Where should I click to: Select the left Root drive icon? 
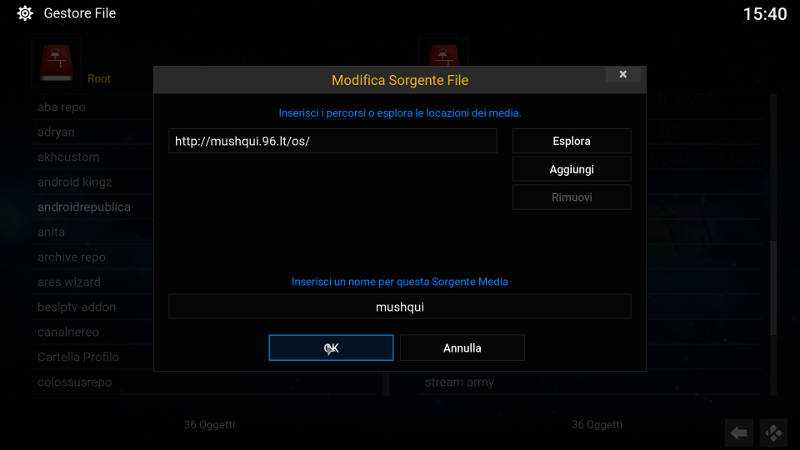(57, 63)
